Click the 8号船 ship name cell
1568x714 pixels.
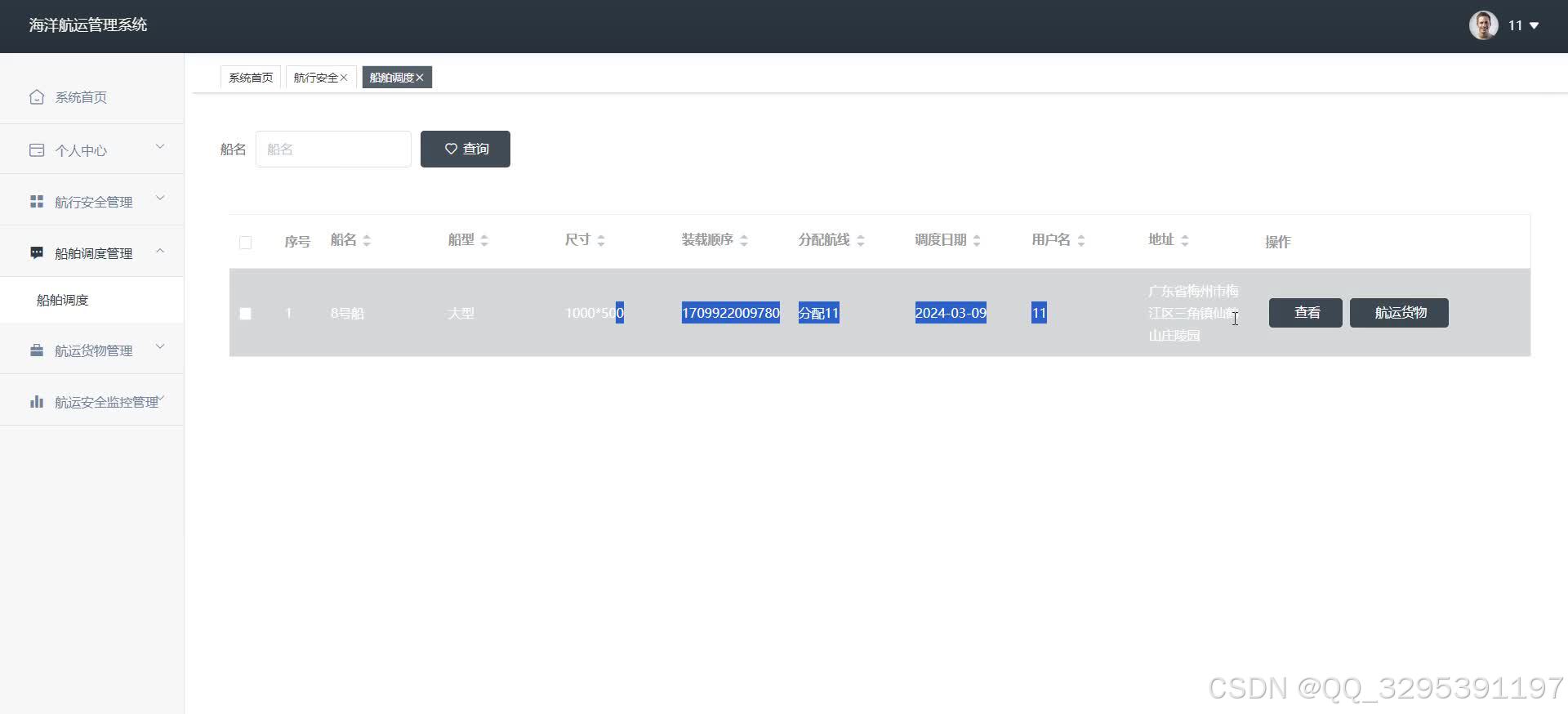point(347,314)
